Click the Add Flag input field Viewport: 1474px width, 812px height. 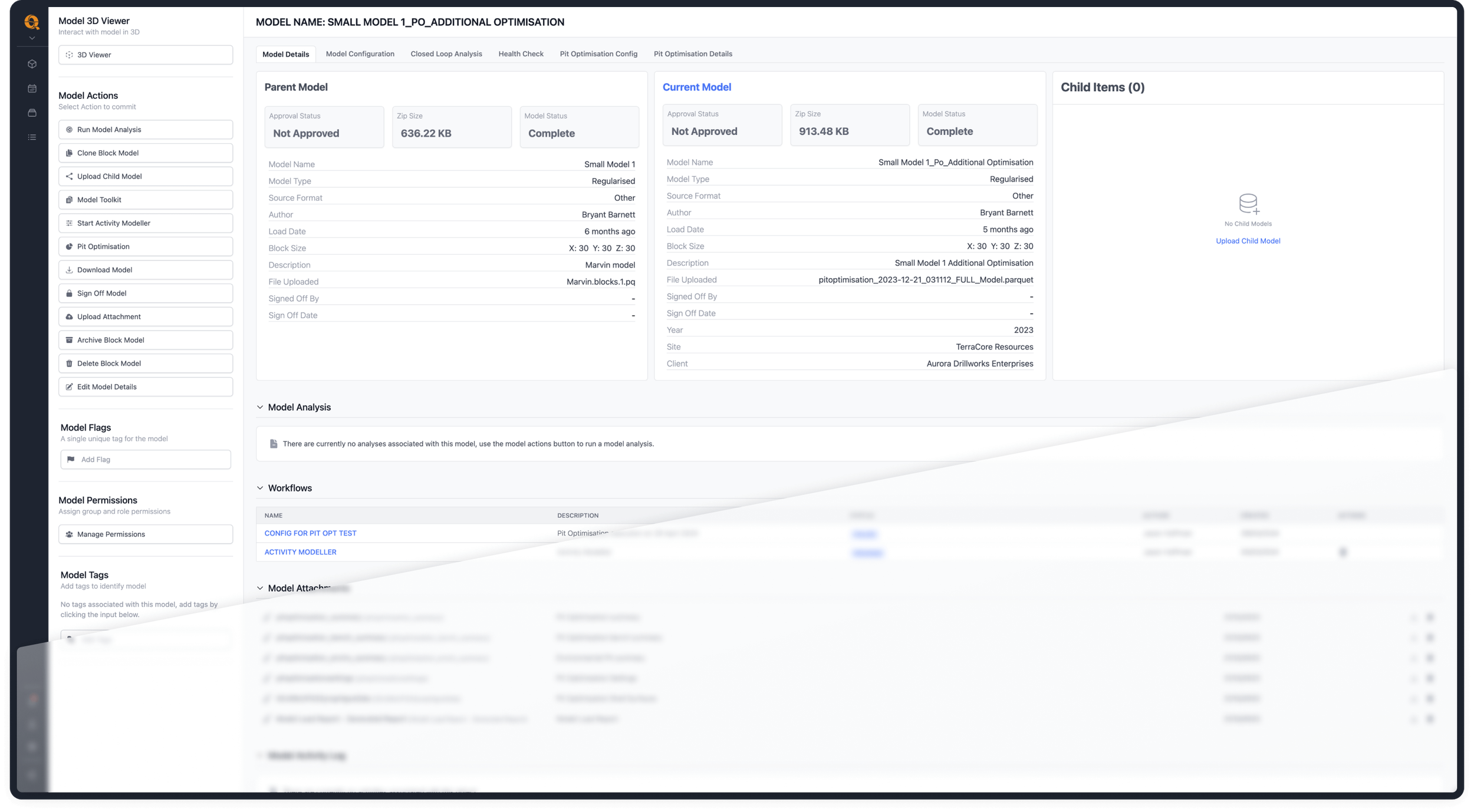coord(146,459)
